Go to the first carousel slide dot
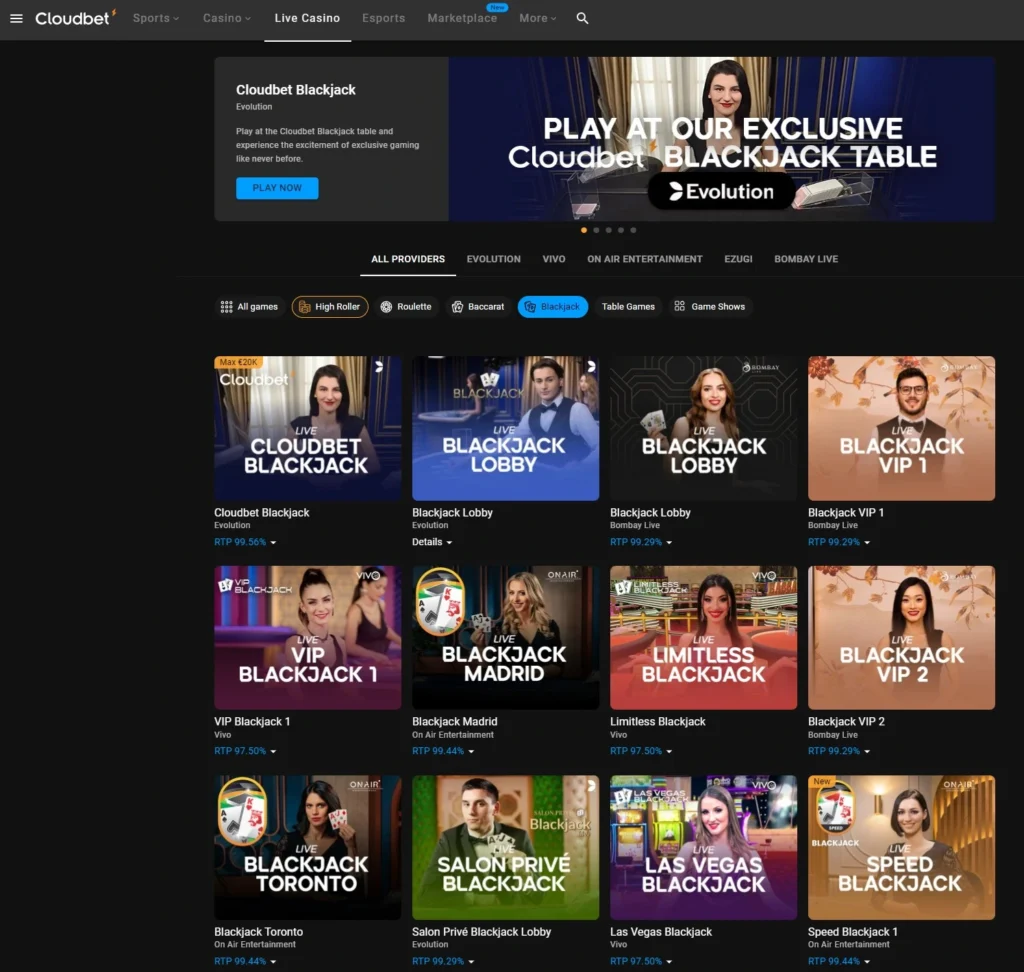 (584, 230)
